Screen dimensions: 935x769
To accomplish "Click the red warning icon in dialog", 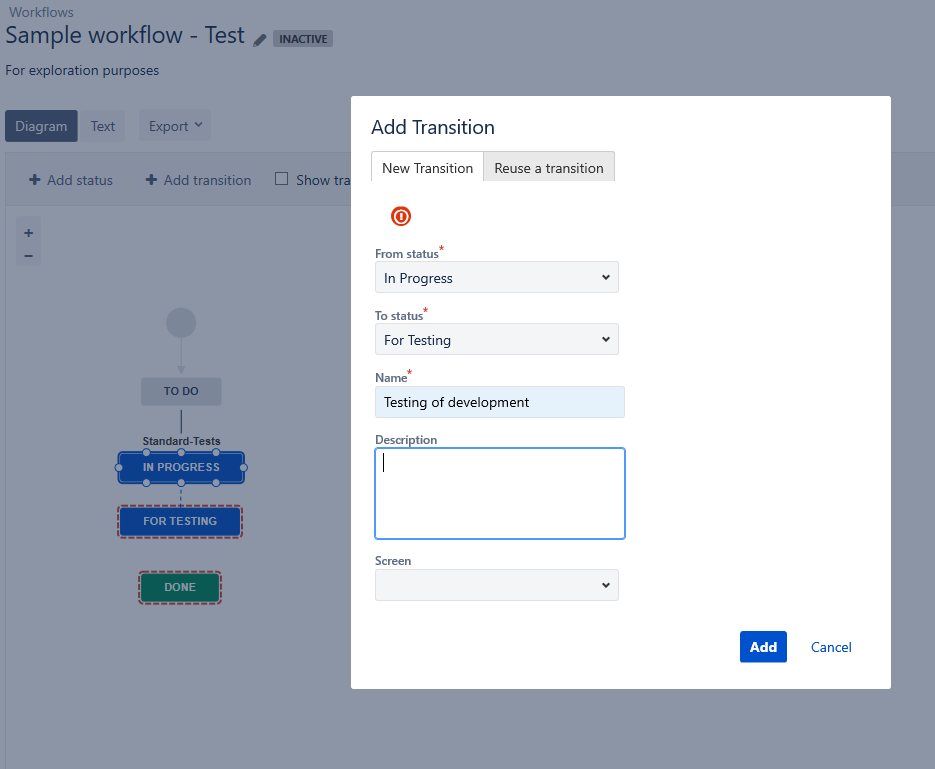I will (401, 216).
